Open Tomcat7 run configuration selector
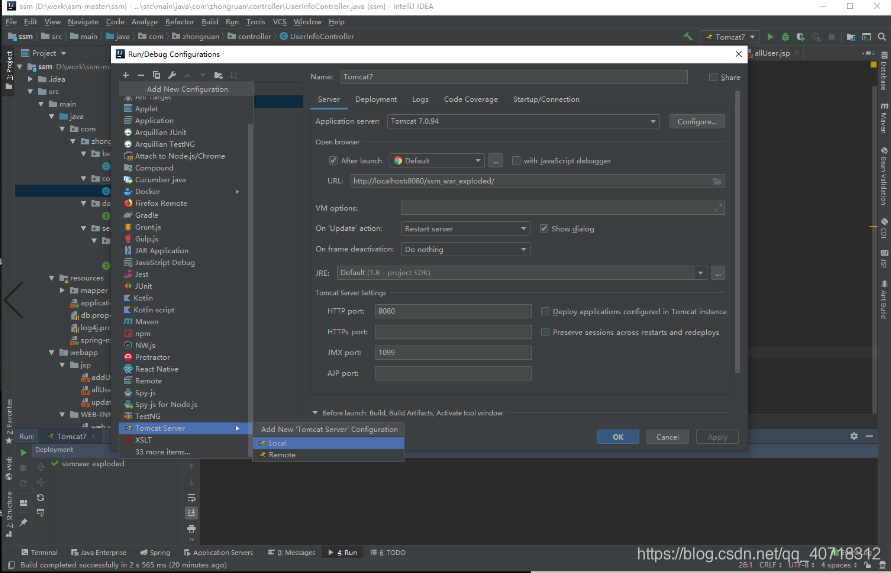 (x=730, y=36)
